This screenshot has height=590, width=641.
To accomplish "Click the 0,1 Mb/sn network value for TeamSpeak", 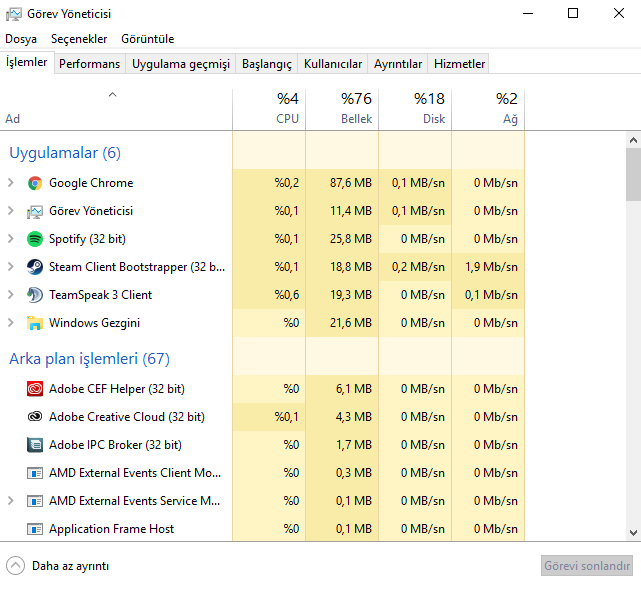I will pyautogui.click(x=491, y=295).
